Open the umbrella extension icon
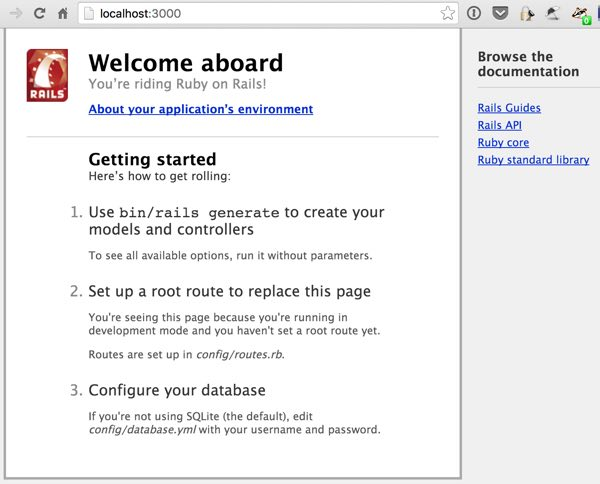Viewport: 600px width, 484px height. [552, 14]
